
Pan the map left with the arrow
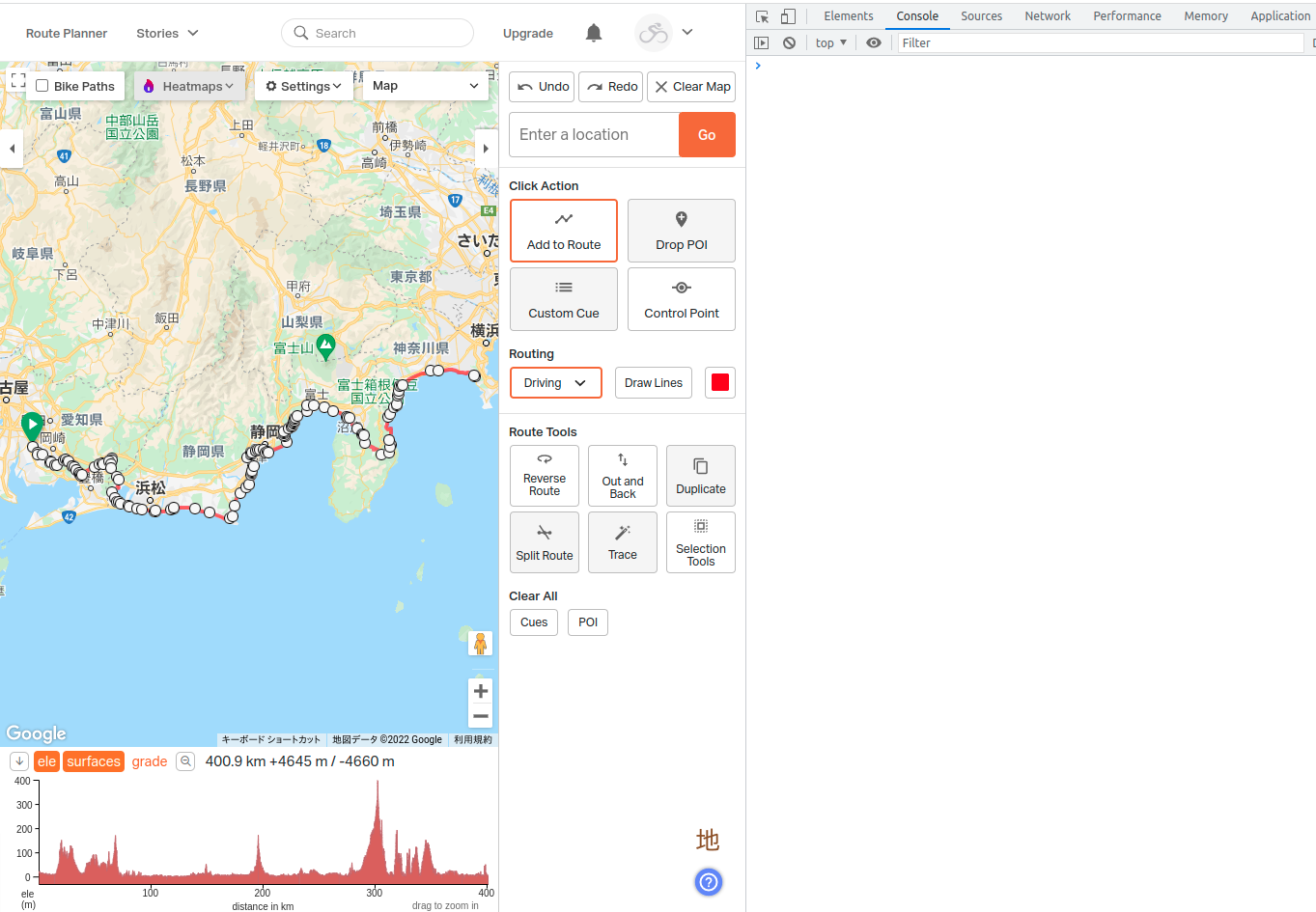[x=12, y=149]
